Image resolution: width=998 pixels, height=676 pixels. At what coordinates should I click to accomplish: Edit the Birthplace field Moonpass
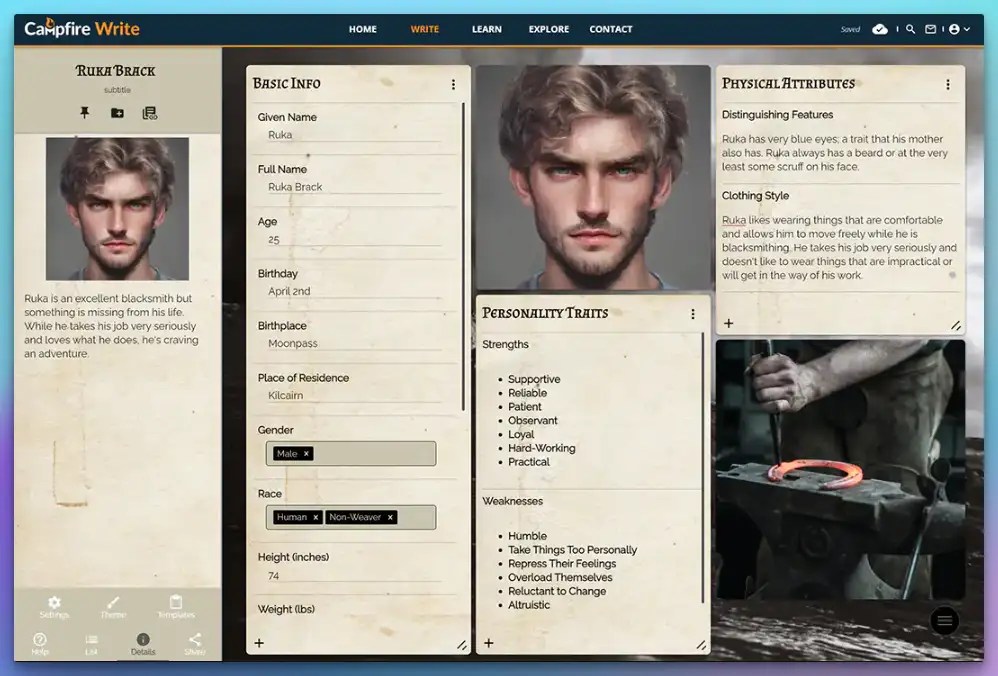(354, 344)
